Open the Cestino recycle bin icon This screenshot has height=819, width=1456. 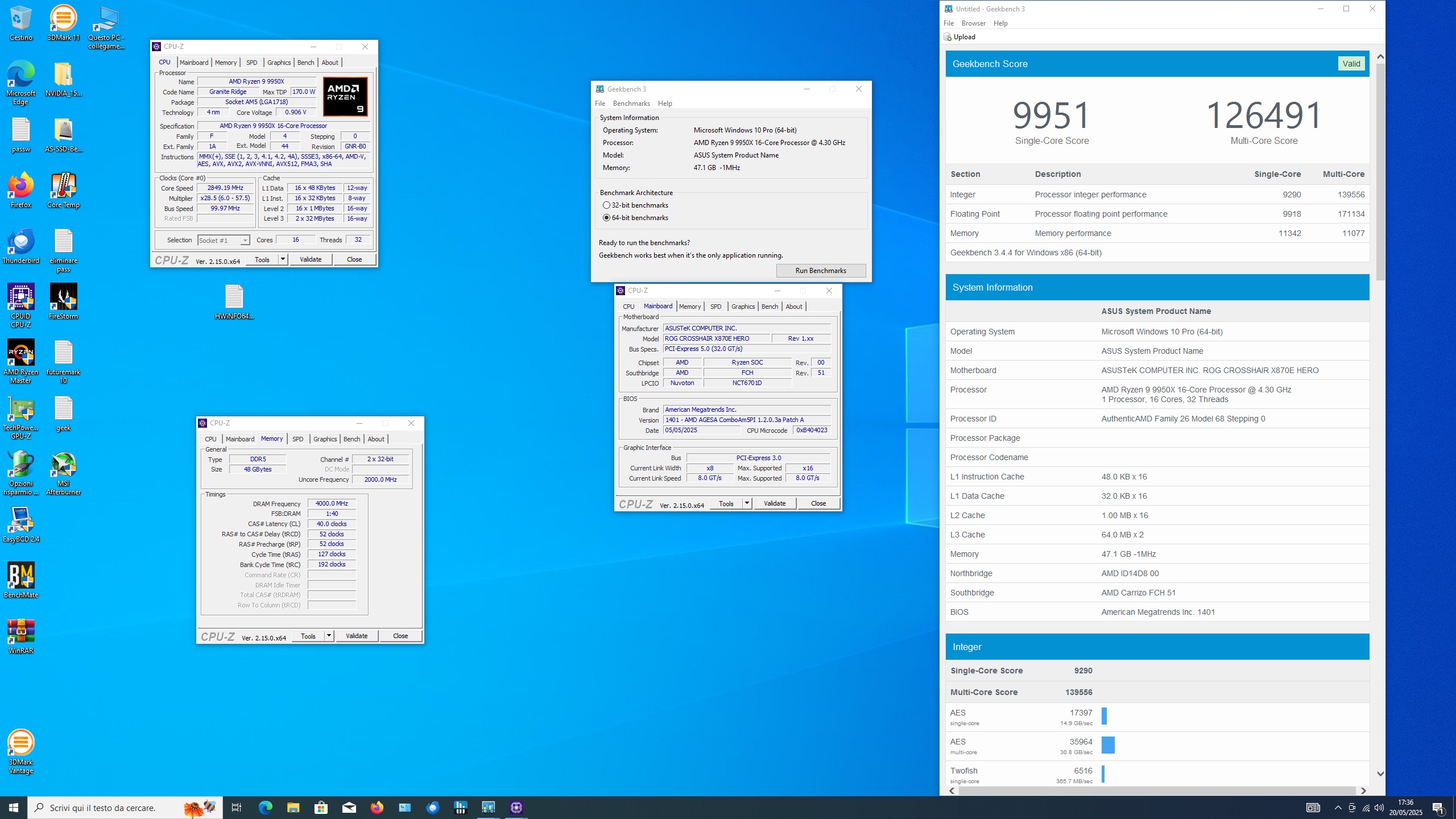[x=21, y=23]
